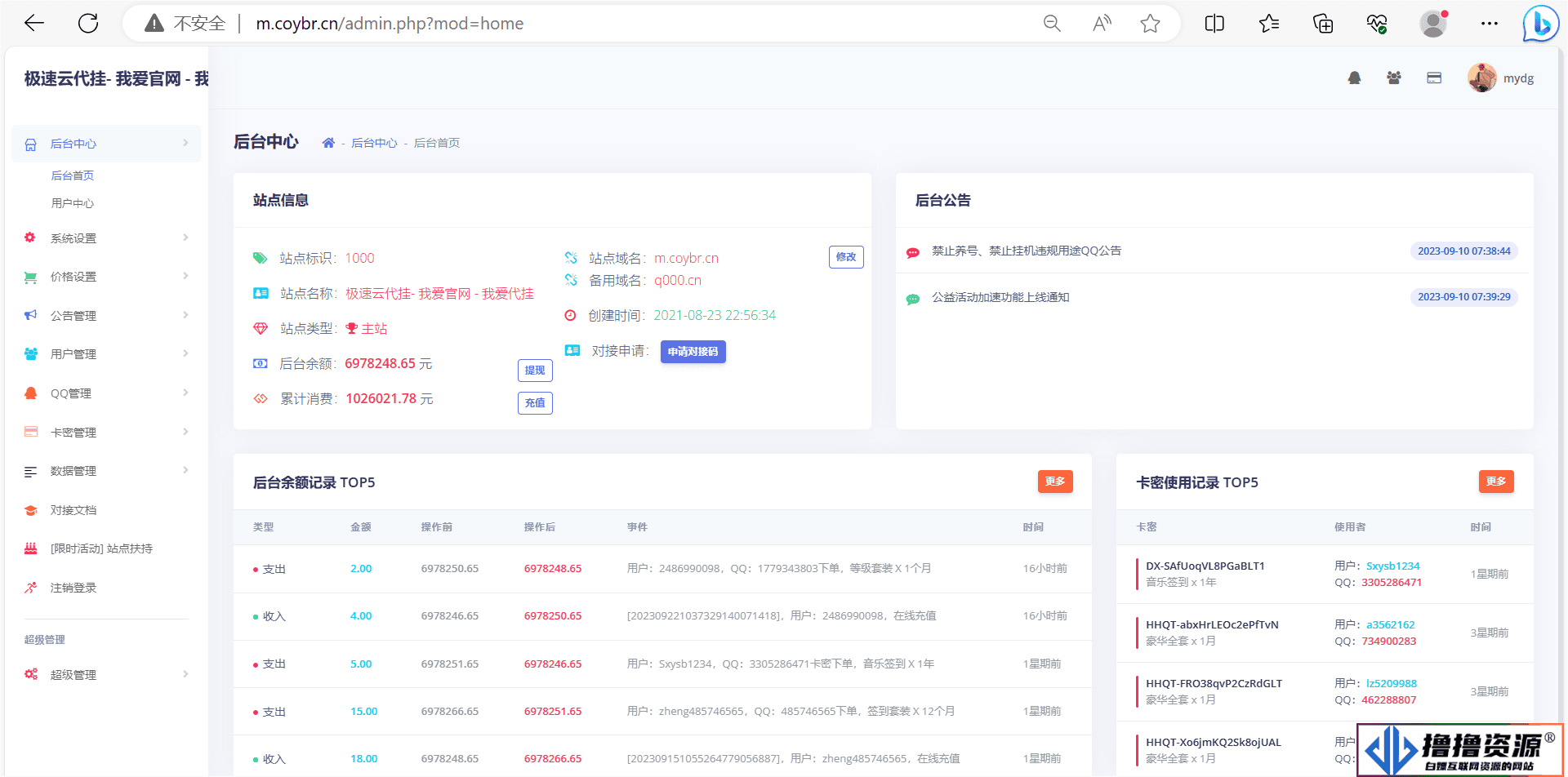Image resolution: width=1568 pixels, height=777 pixels.
Task: Open 用户中心 submenu item
Action: pos(72,203)
